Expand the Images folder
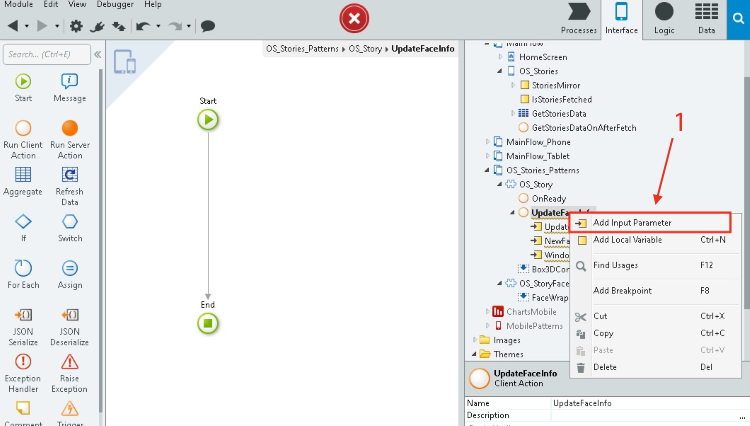Viewport: 750px width, 426px height. pos(474,340)
